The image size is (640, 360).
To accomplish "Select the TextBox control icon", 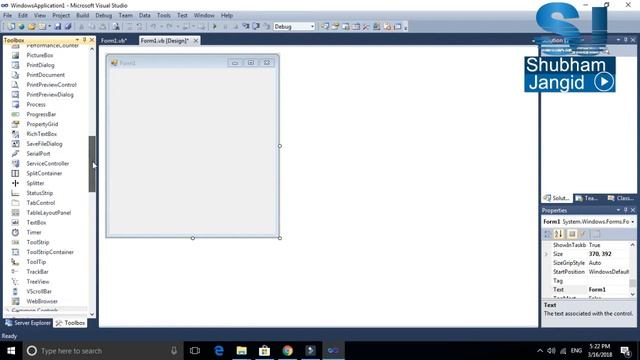I will click(16, 222).
